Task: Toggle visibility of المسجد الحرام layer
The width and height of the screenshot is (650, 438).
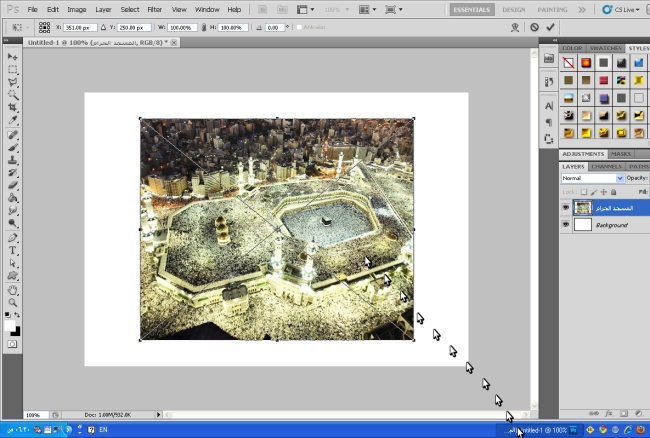Action: [566, 208]
